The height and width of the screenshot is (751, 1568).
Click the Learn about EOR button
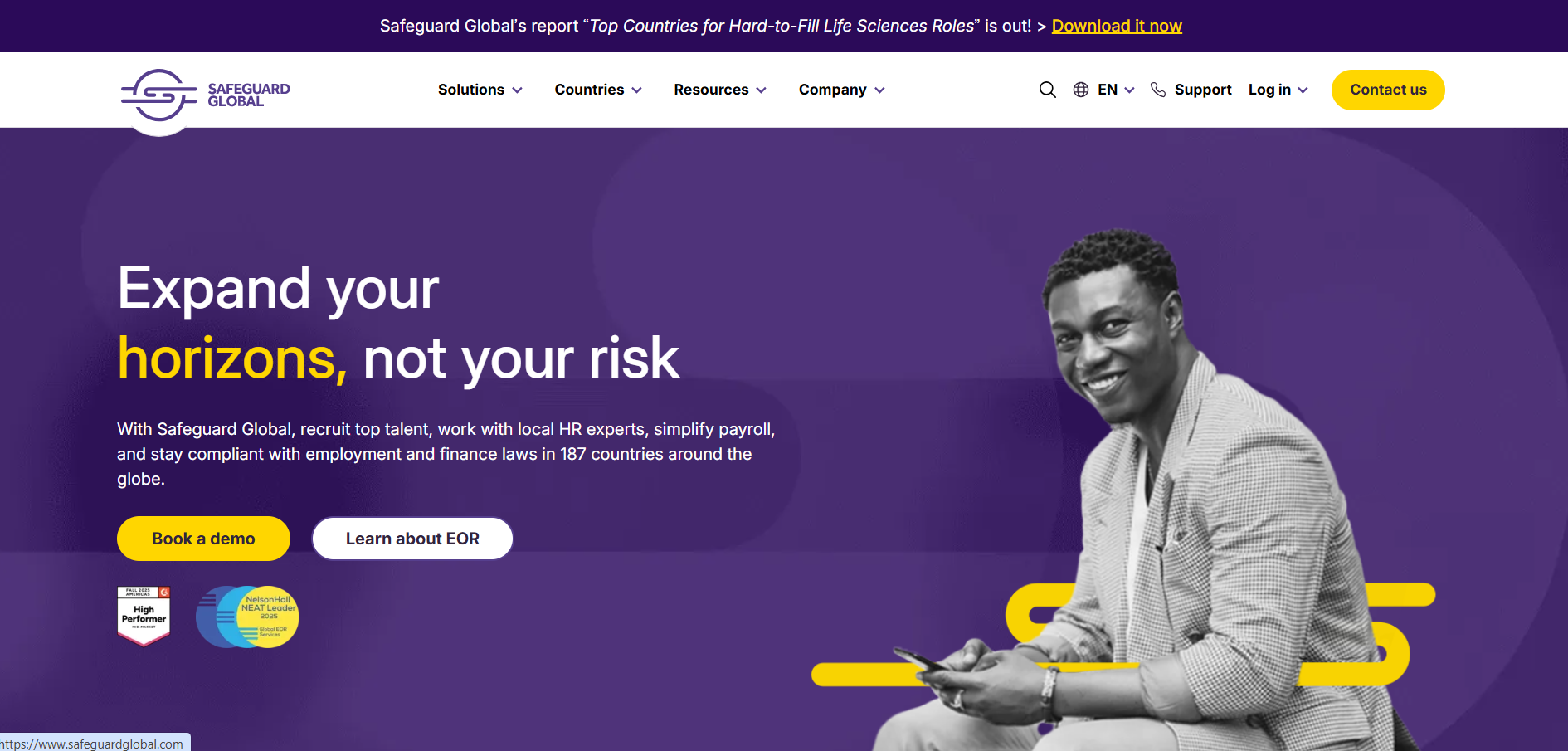[412, 539]
